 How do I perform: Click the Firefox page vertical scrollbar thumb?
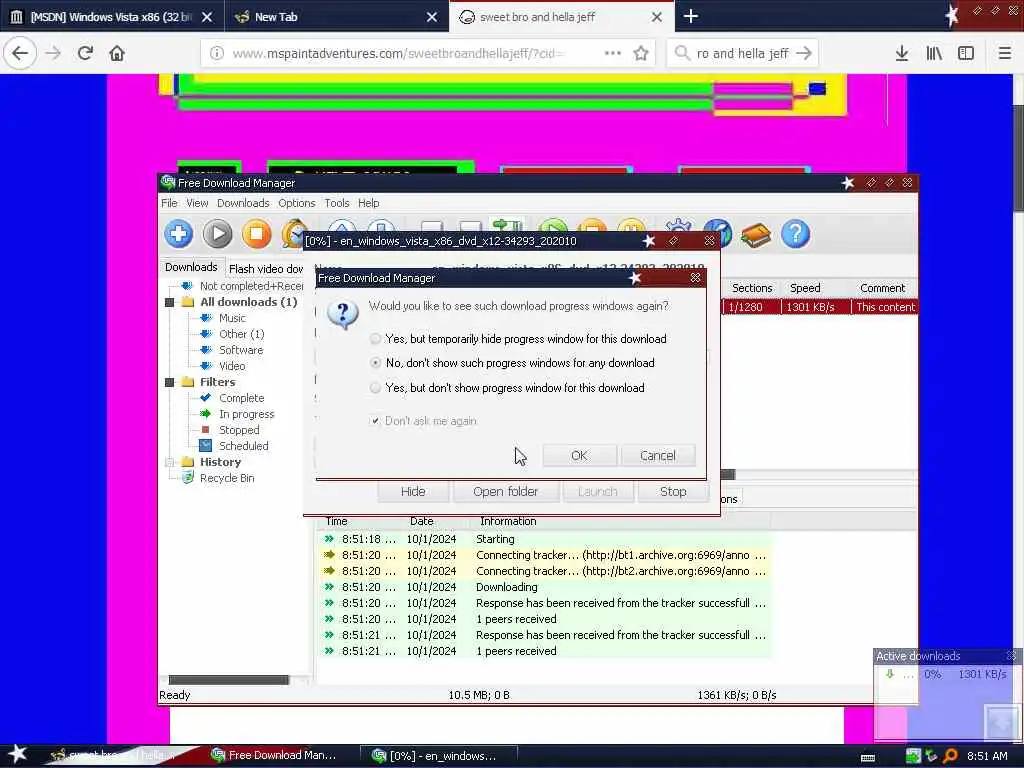pos(1018,157)
